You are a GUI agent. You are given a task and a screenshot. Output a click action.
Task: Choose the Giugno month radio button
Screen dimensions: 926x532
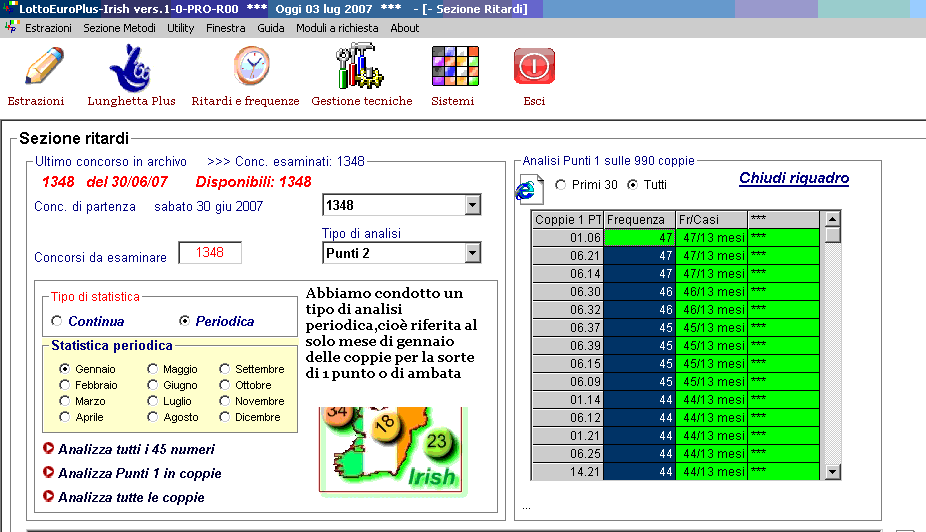tap(152, 384)
